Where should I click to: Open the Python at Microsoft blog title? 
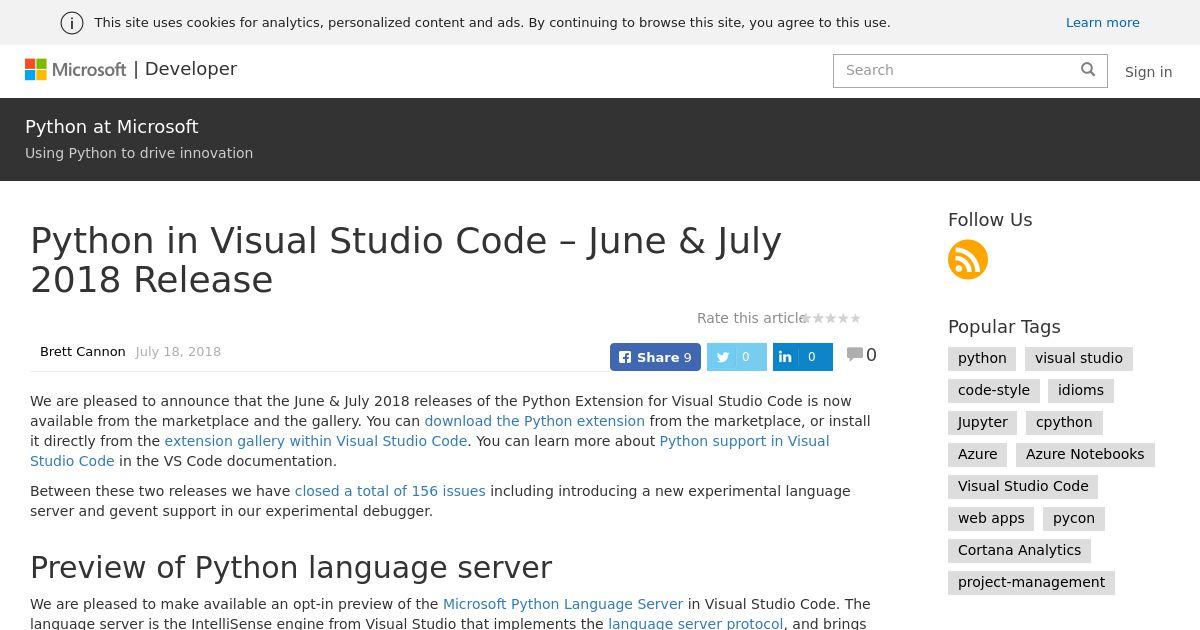[112, 127]
